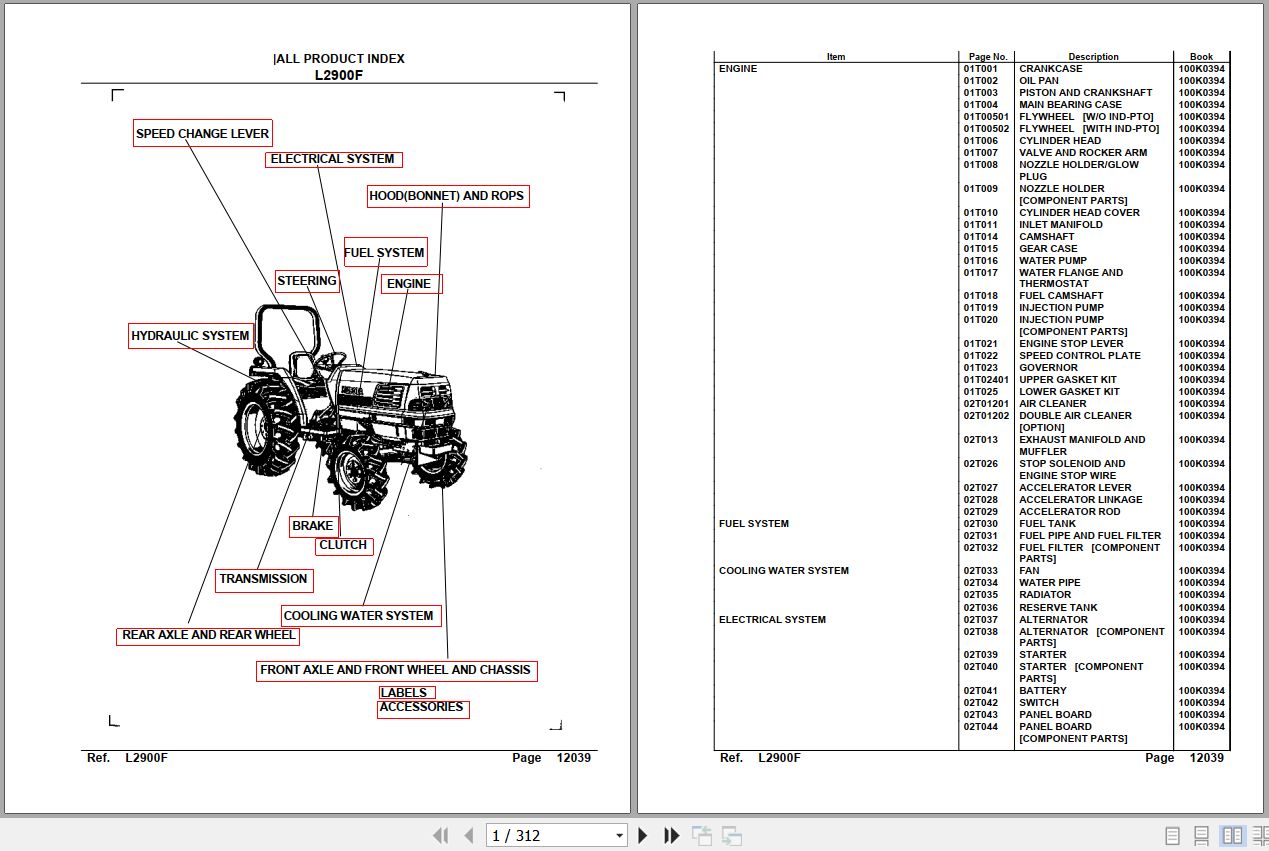Click the ALL PRODUCT INDEX heading
The image size is (1269, 851).
point(340,59)
